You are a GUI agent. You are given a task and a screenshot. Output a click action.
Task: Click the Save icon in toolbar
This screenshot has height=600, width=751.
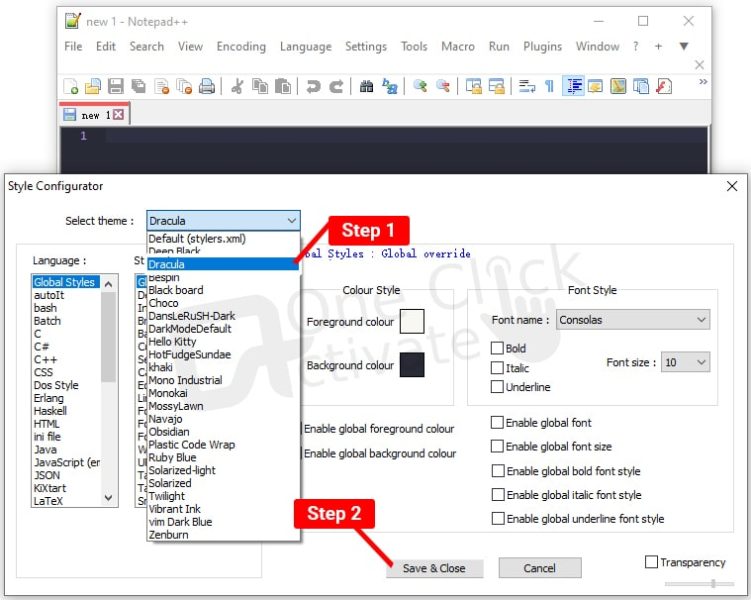tap(115, 86)
